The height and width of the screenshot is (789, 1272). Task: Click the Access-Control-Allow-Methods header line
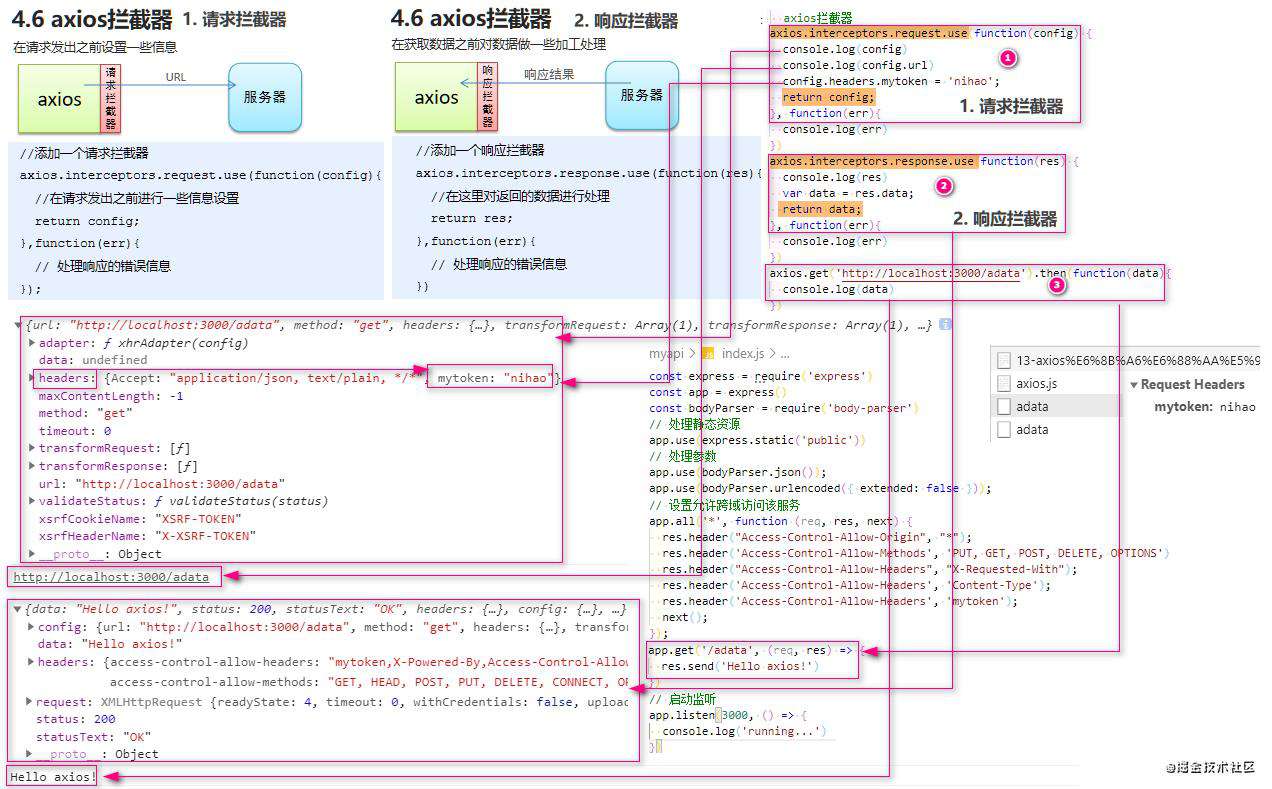click(x=915, y=553)
